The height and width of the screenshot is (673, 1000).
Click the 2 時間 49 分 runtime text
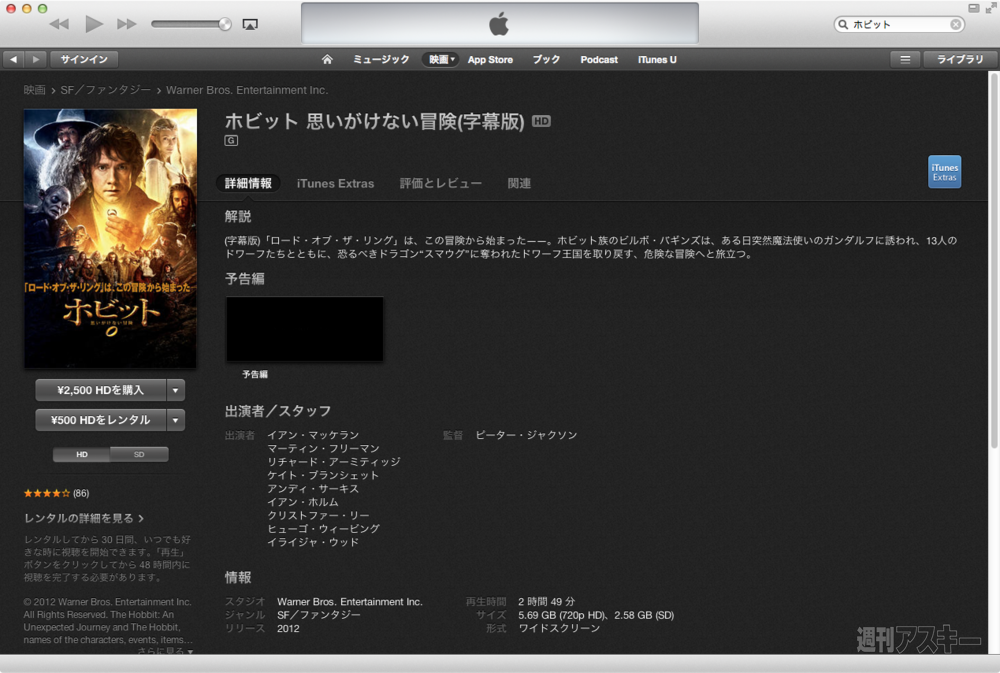547,602
